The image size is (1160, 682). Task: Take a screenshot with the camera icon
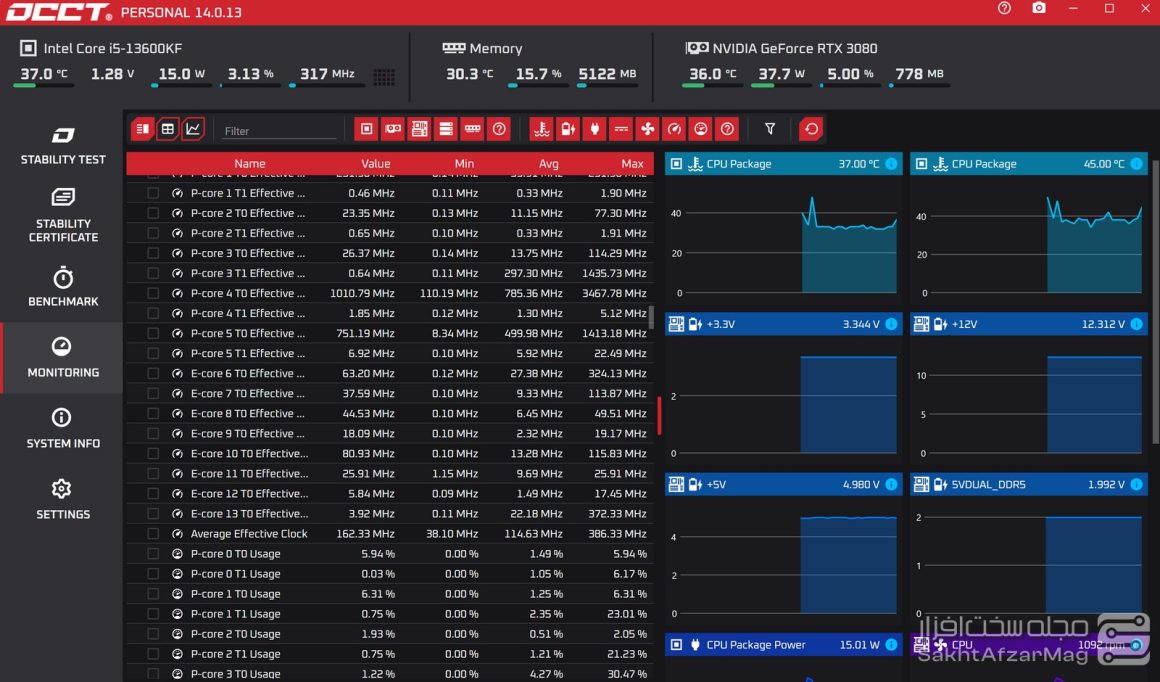pos(1039,9)
